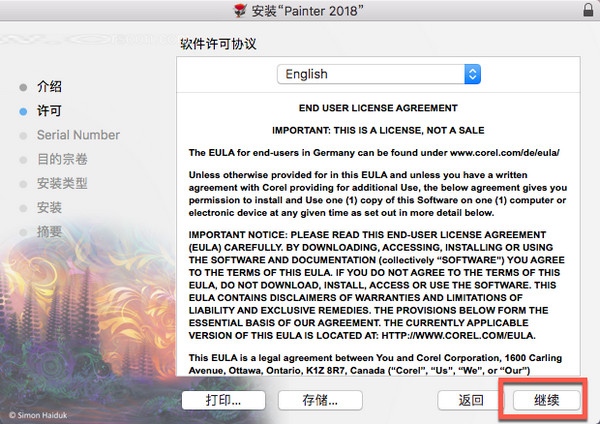Image resolution: width=600 pixels, height=424 pixels.
Task: Select the 摘要 step in sidebar
Action: [49, 232]
